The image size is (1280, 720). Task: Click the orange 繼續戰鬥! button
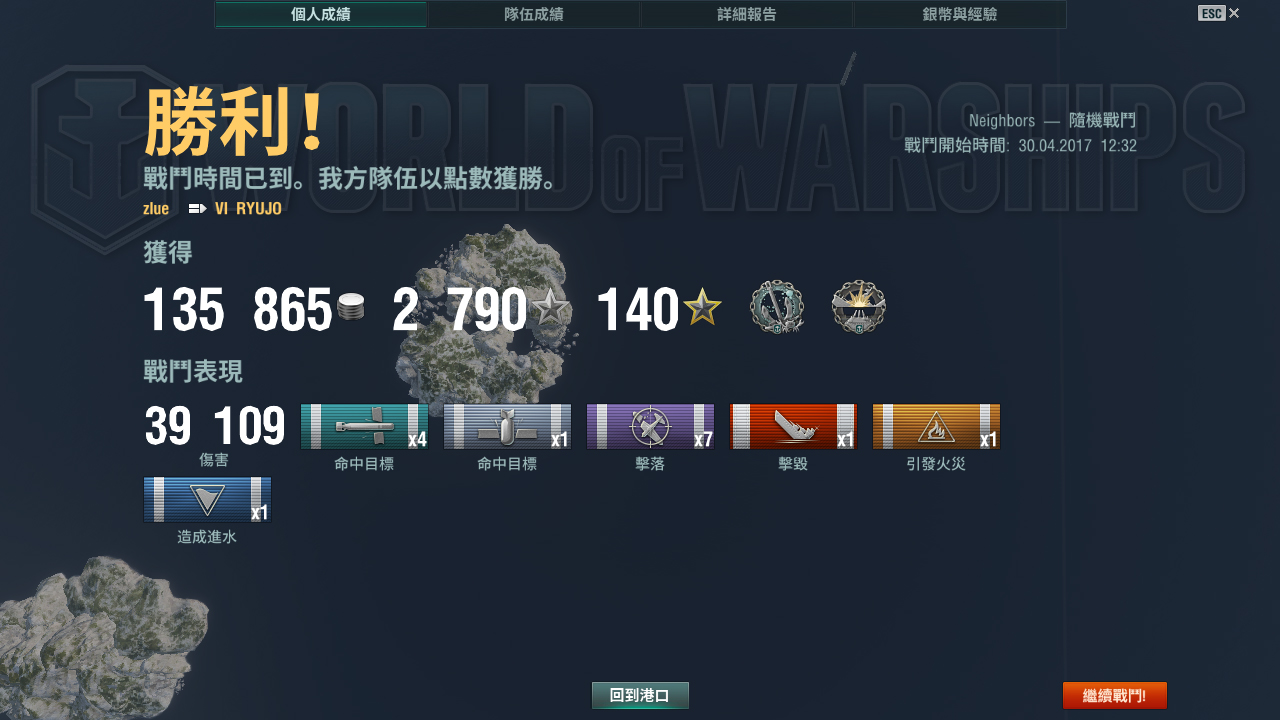coord(1114,695)
